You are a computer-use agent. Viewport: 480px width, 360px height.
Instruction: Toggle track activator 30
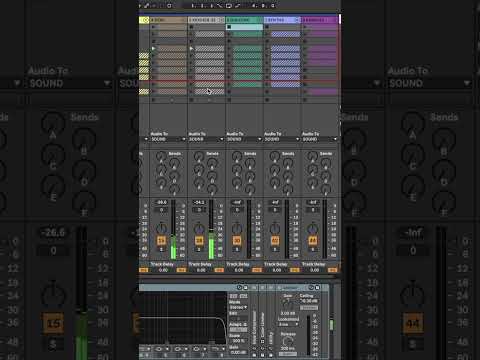[x=237, y=241]
